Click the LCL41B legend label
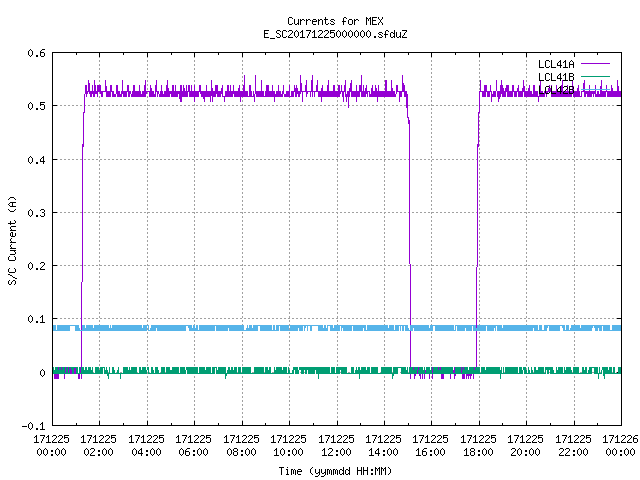The image size is (640, 480). point(556,77)
